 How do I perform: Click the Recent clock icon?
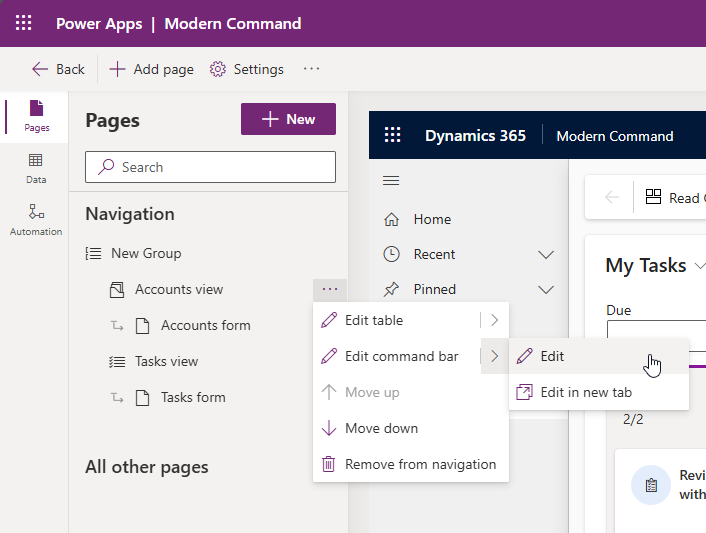(x=391, y=254)
